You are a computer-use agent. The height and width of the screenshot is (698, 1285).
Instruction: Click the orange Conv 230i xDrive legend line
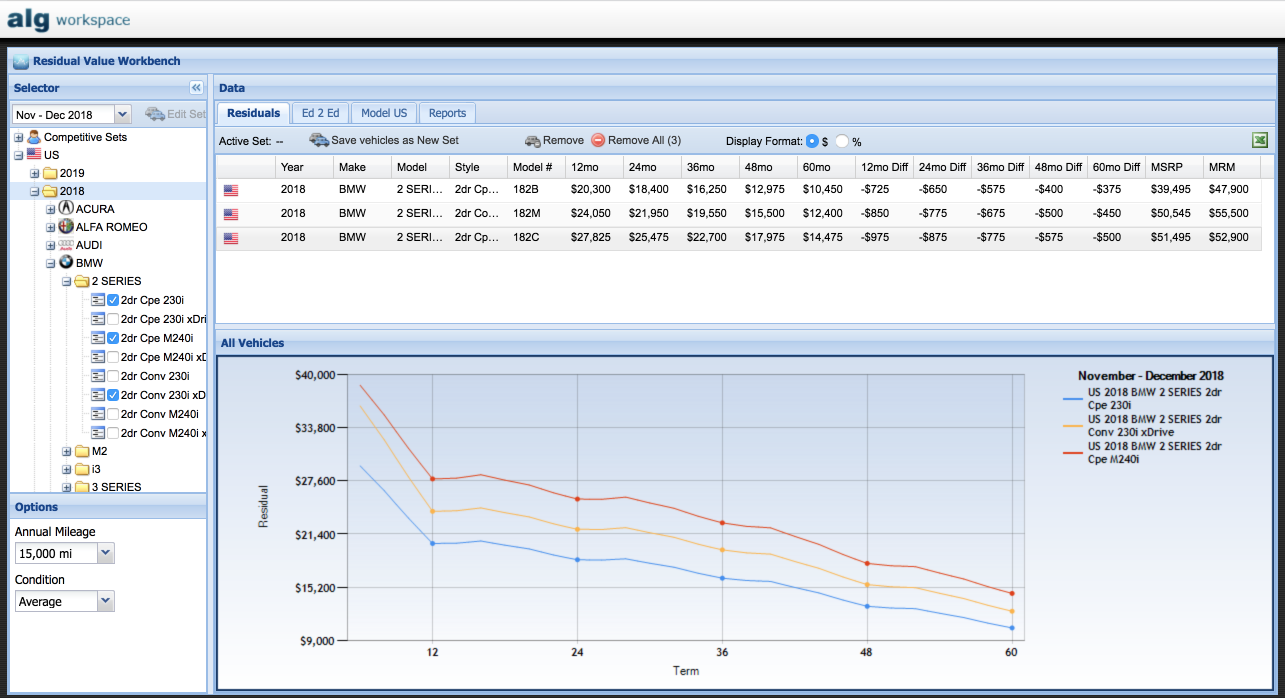(1073, 425)
